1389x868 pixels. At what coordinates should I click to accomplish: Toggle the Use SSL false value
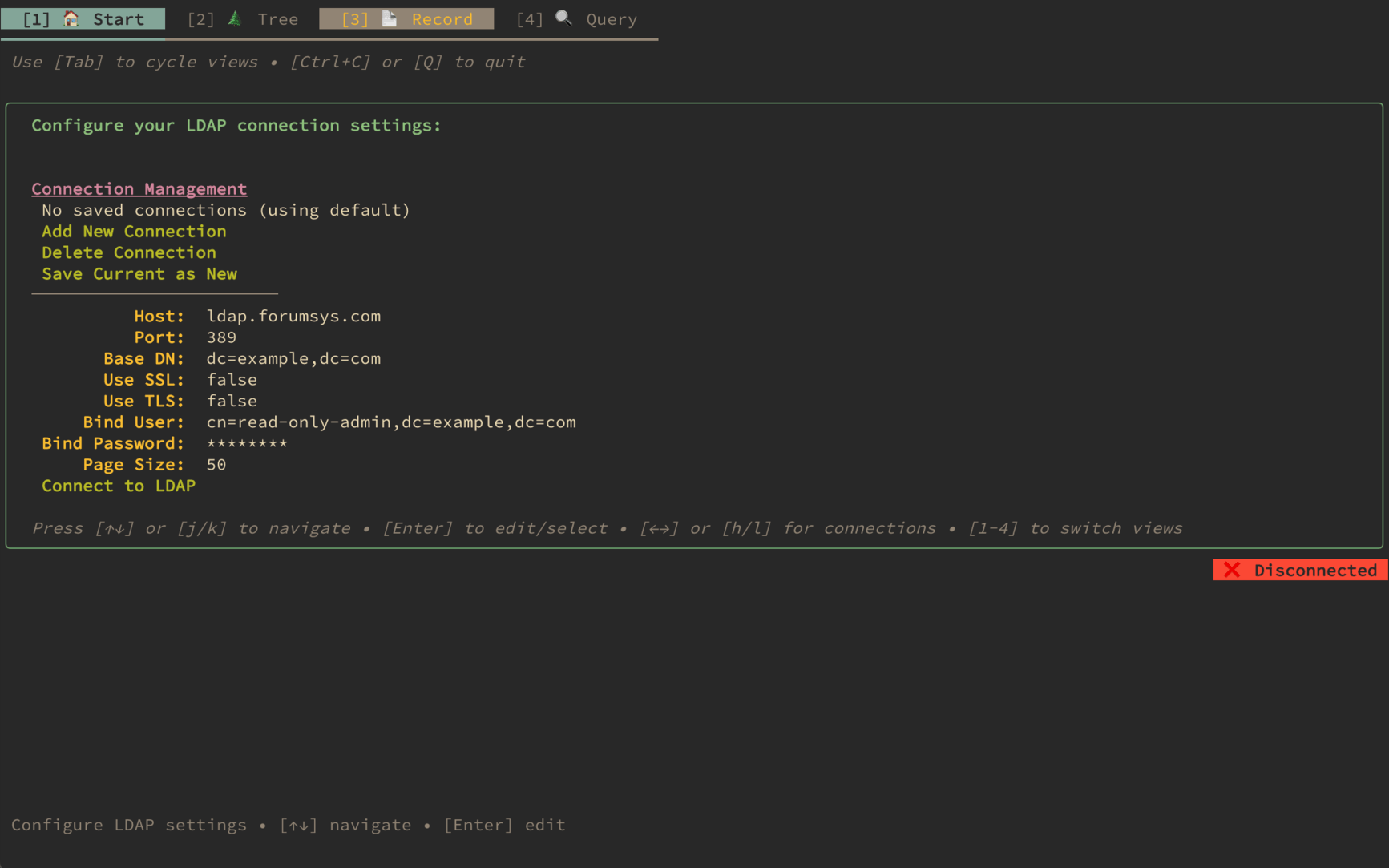[x=232, y=380]
